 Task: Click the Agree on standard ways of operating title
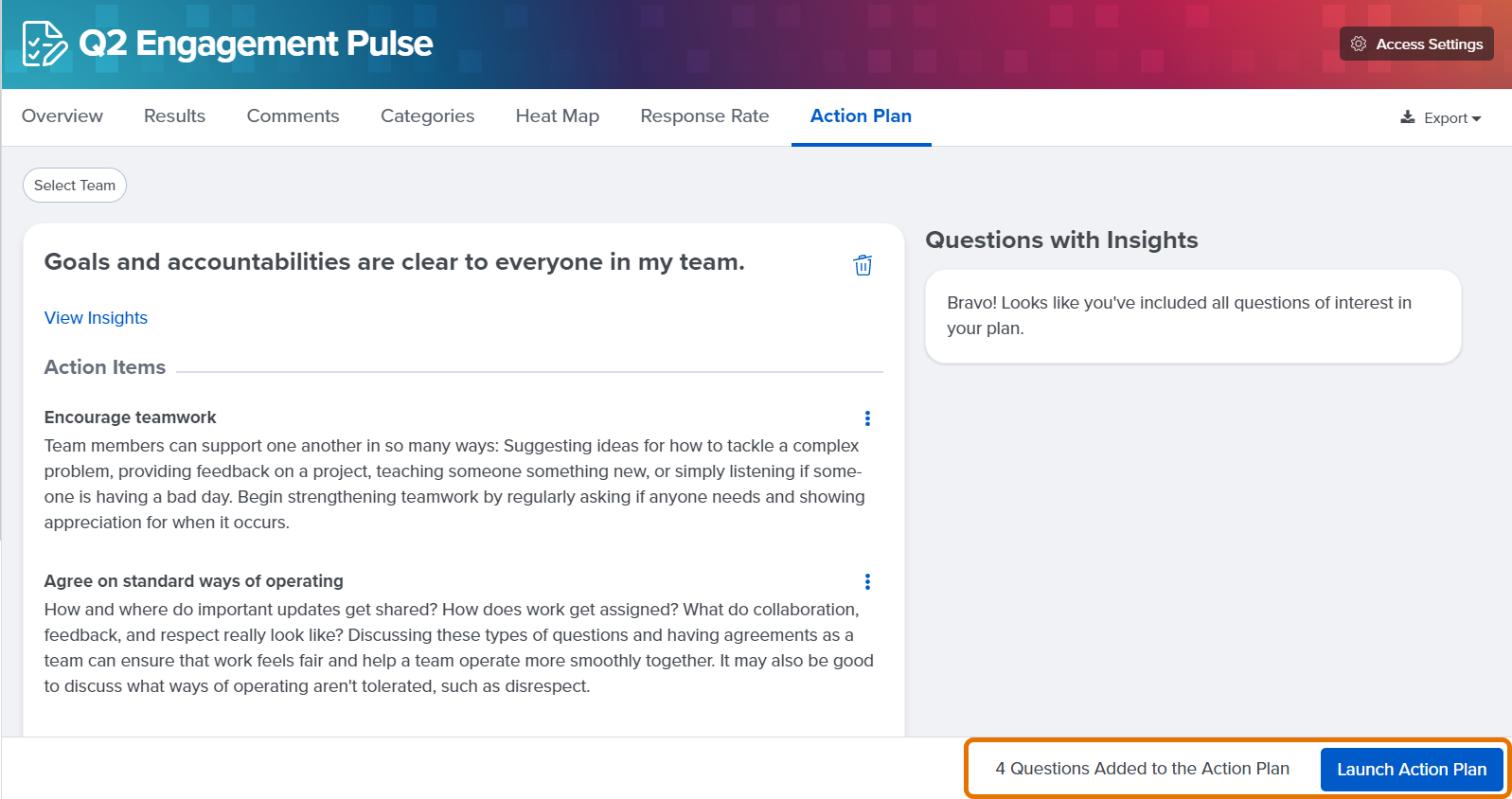coord(193,581)
